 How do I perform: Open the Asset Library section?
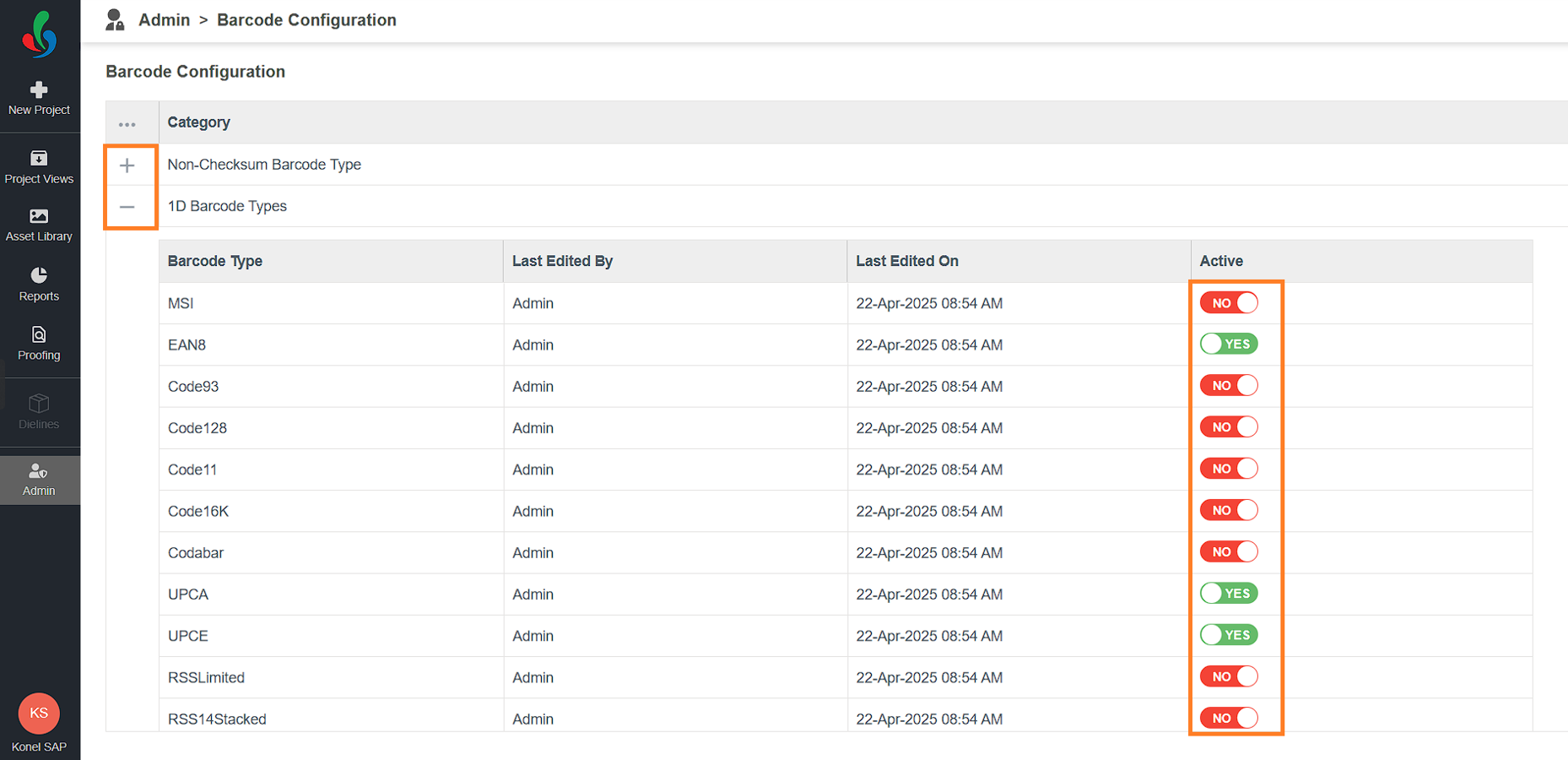point(39,225)
